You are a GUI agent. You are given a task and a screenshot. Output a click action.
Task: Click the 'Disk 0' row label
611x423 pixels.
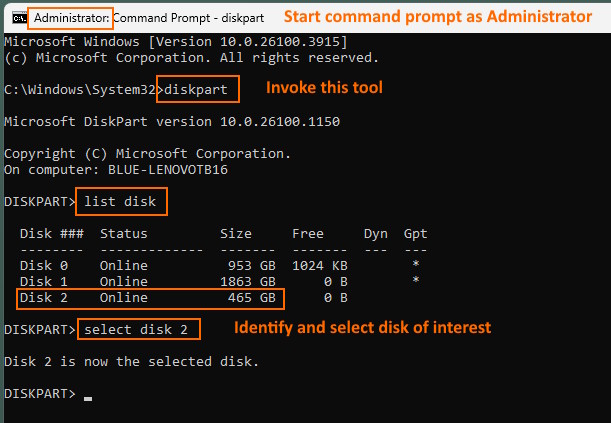(x=44, y=266)
